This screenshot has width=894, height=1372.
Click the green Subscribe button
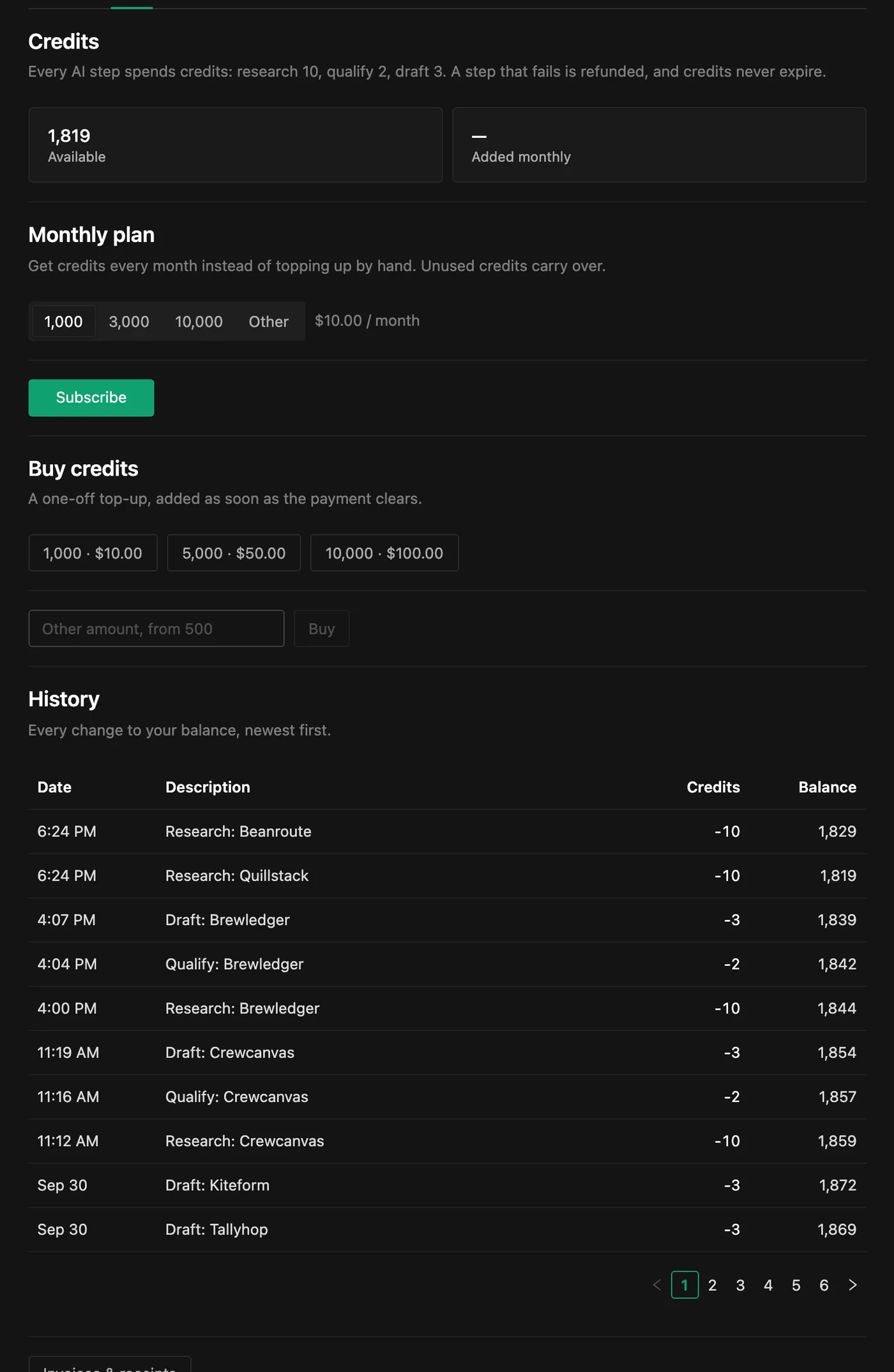[x=91, y=398]
